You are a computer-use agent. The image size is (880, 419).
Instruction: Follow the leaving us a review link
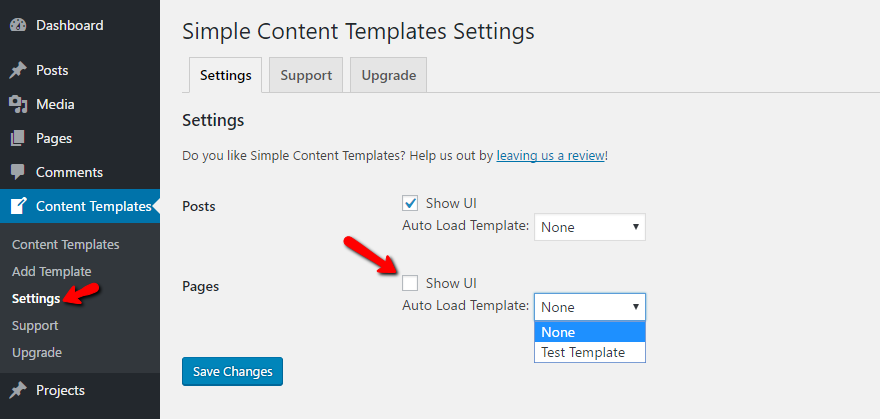pyautogui.click(x=550, y=156)
